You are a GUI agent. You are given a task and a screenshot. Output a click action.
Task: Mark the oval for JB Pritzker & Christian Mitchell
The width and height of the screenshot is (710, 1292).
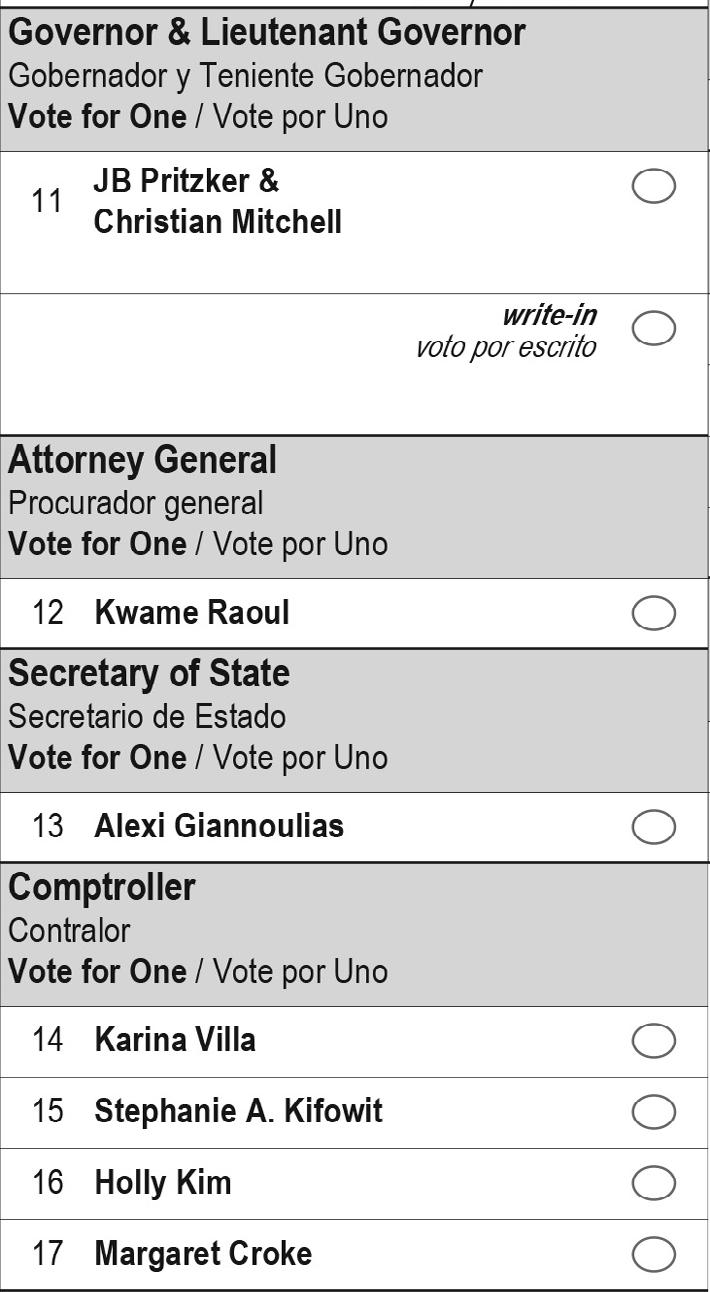pyautogui.click(x=654, y=186)
